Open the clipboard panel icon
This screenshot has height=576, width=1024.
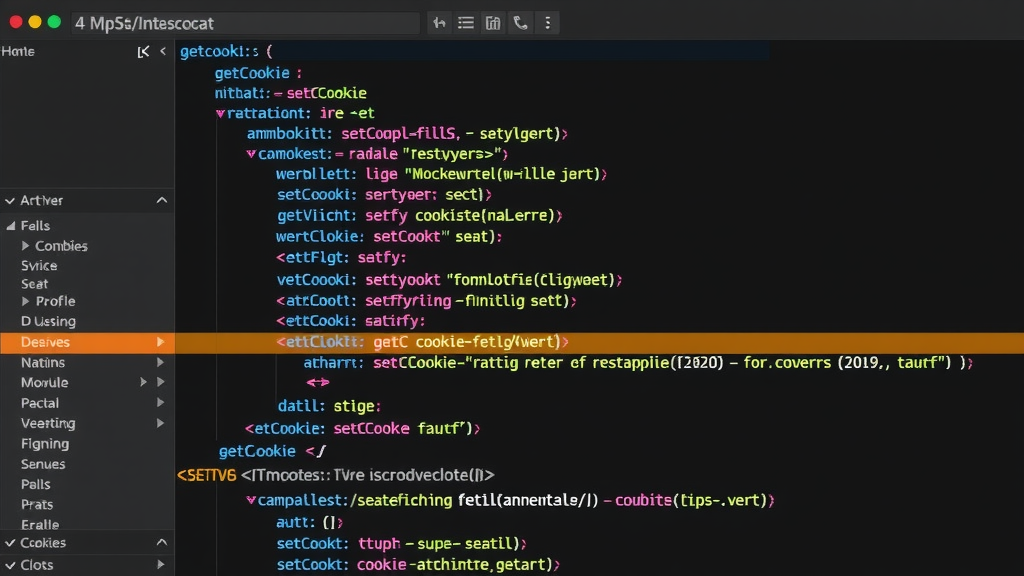point(492,22)
